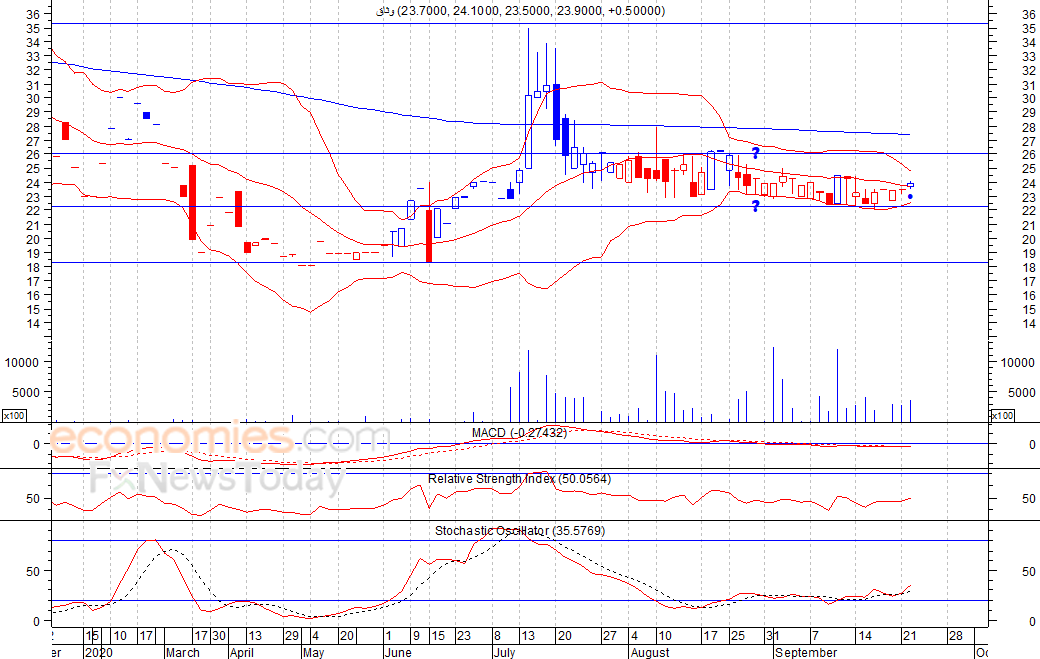This screenshot has width=1040, height=659.
Task: Open the economies.com watermark link
Action: (205, 439)
